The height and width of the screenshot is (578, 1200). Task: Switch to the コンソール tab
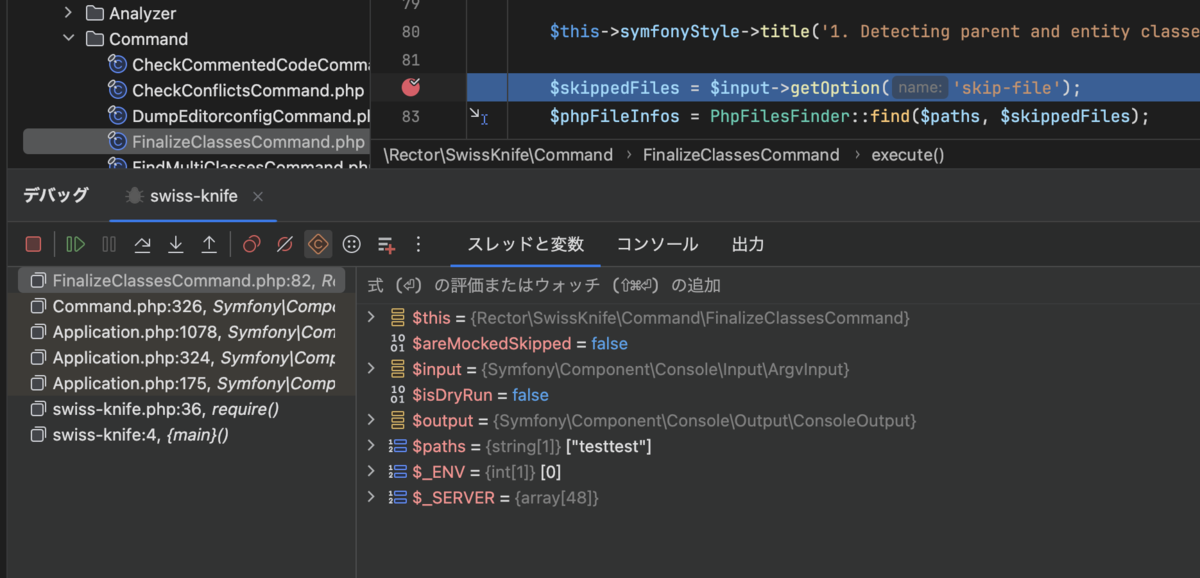click(x=657, y=244)
